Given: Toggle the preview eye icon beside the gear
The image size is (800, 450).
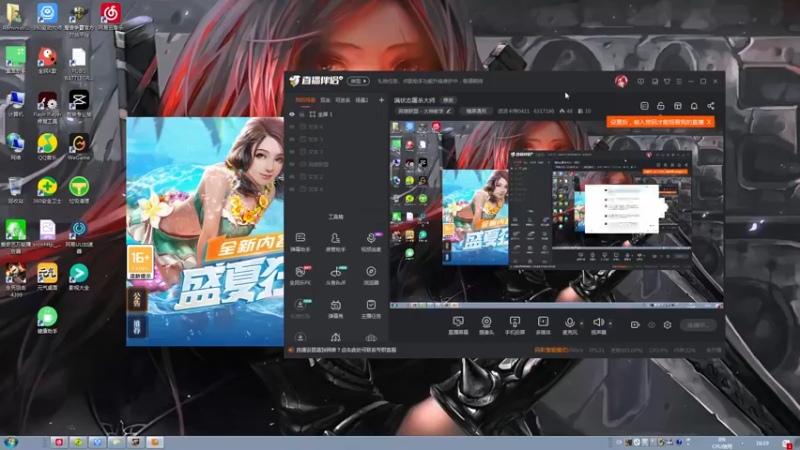Looking at the screenshot, I should (x=652, y=325).
